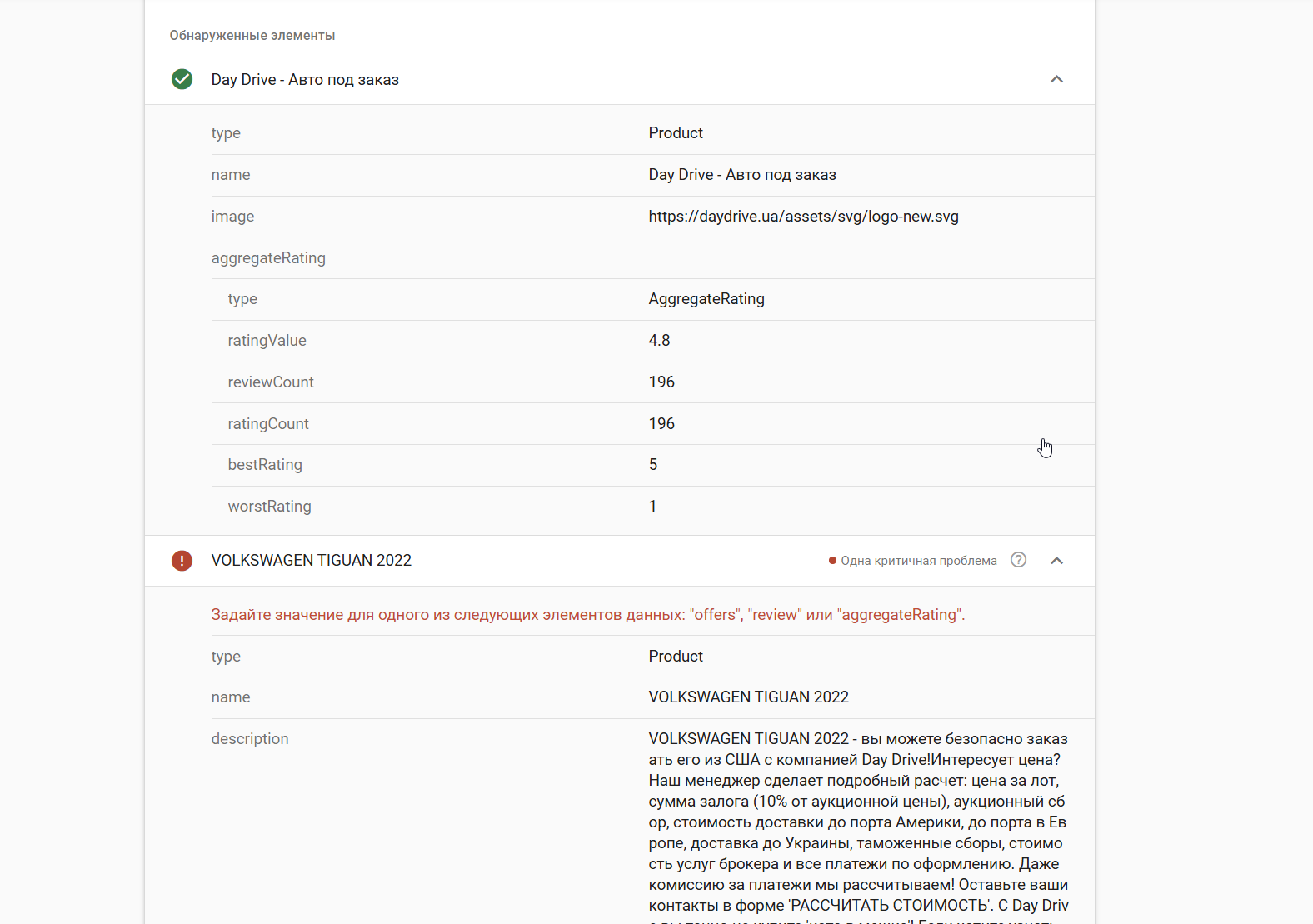The width and height of the screenshot is (1313, 924).
Task: Click the ratingCount property label
Action: 268,424
